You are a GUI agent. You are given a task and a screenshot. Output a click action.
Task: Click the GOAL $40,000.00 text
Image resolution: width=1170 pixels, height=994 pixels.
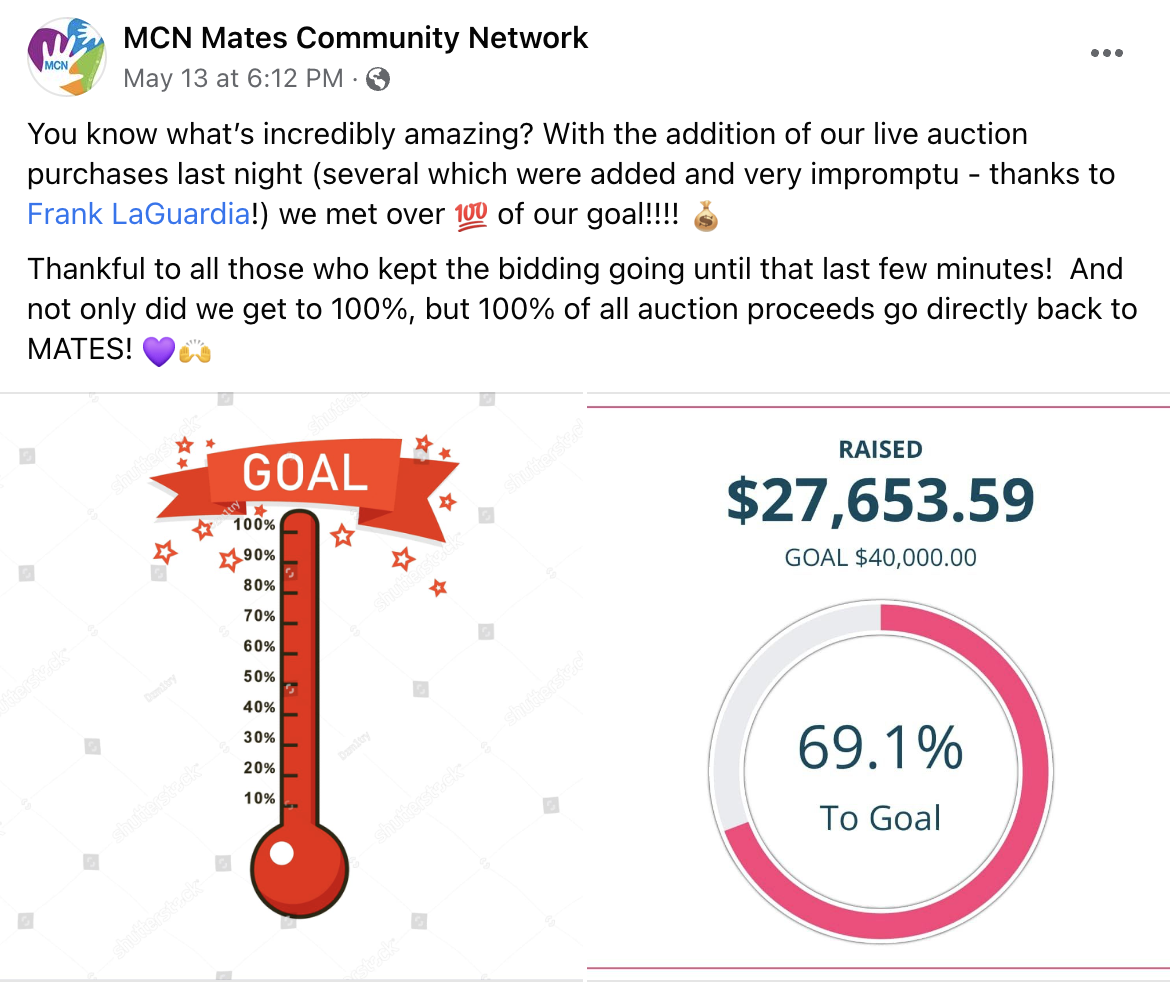pos(880,558)
